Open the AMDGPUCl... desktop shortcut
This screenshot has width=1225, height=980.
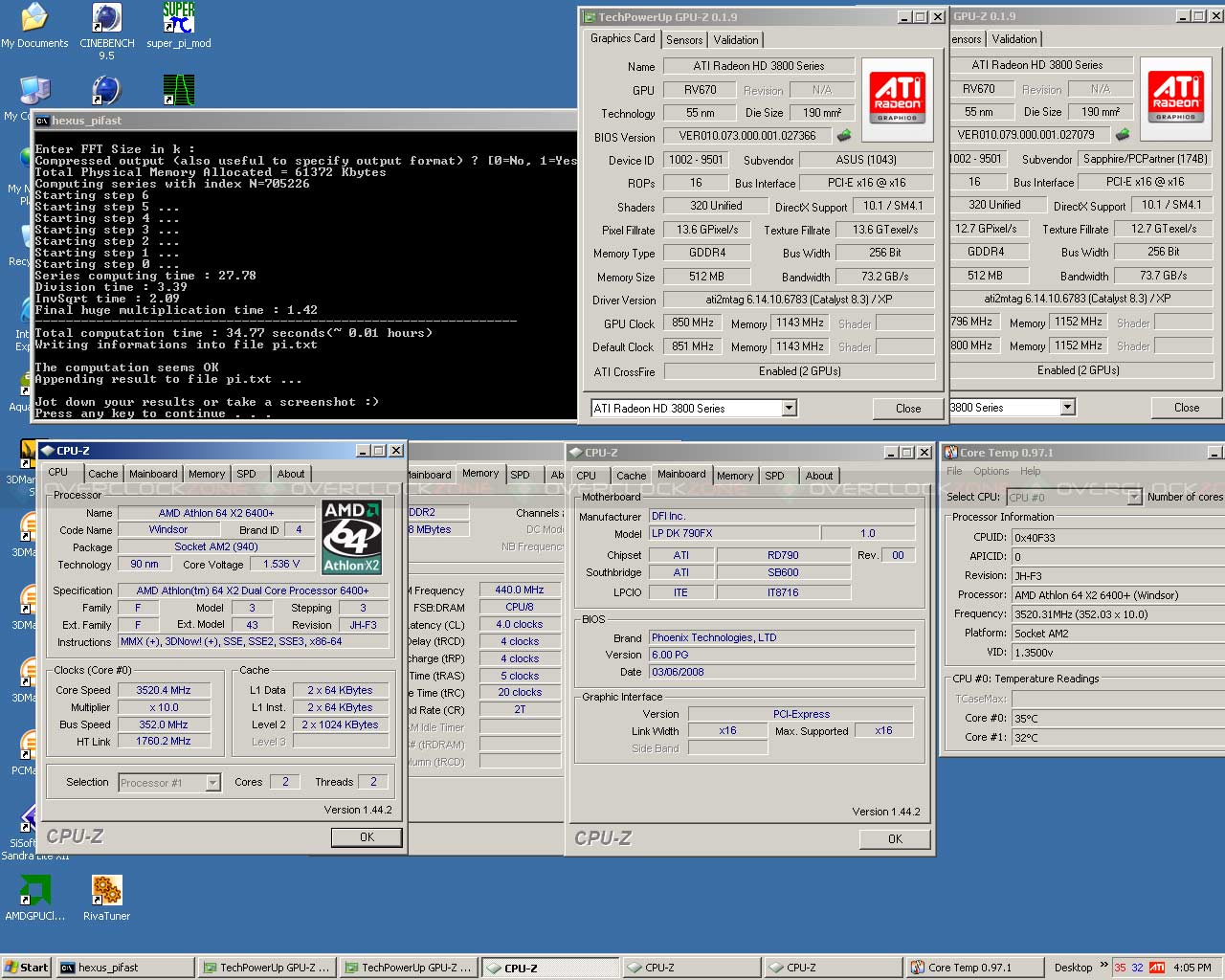(x=34, y=899)
